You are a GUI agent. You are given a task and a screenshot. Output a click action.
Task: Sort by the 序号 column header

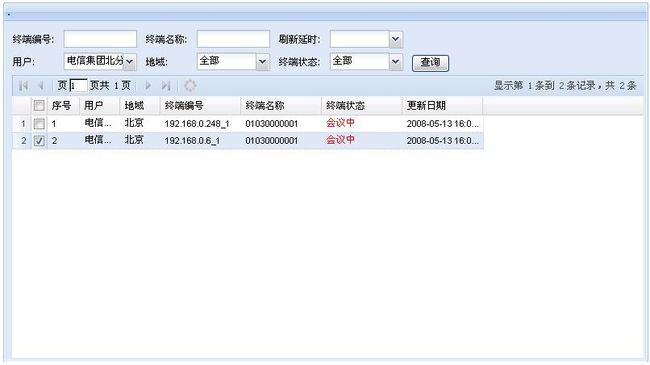pyautogui.click(x=63, y=106)
